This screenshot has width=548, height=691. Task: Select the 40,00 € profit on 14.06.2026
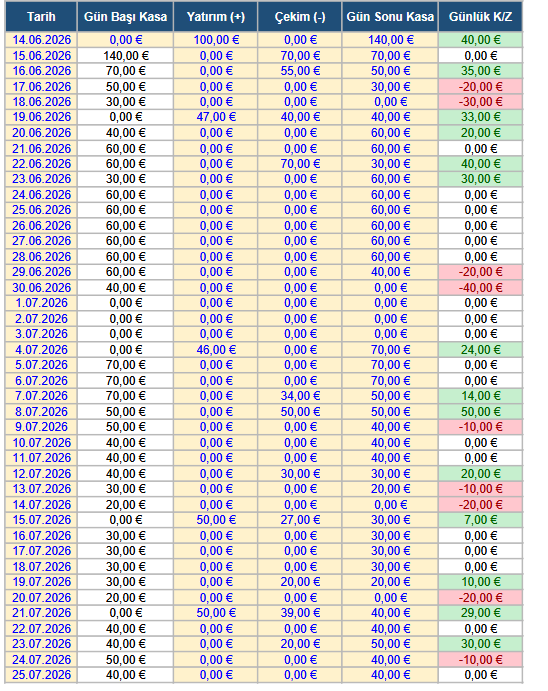point(480,40)
